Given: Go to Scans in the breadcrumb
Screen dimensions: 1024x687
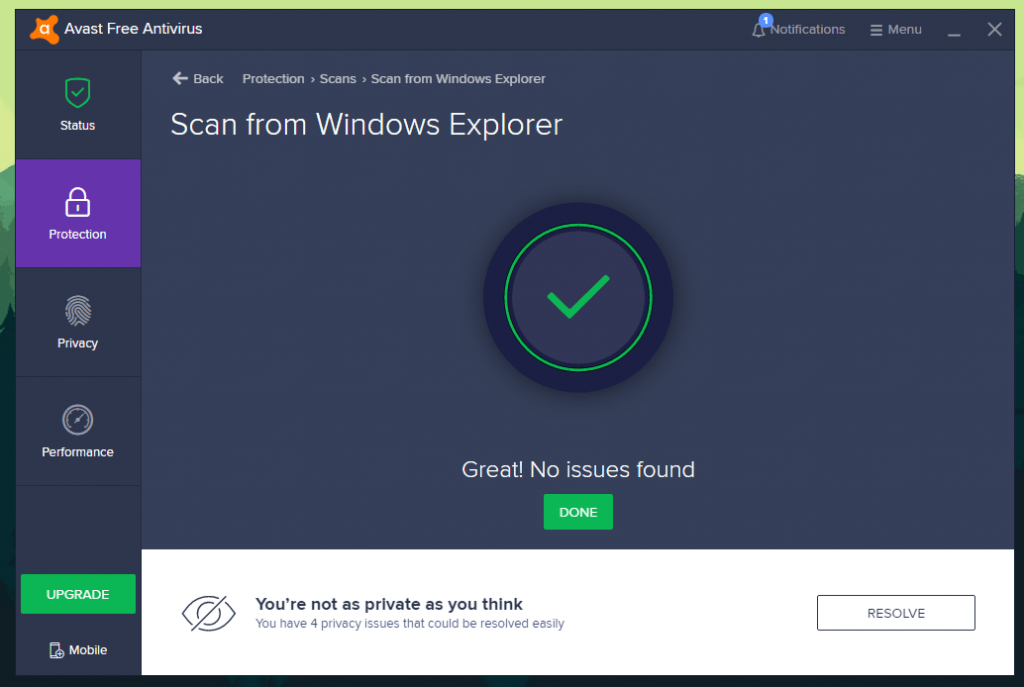Looking at the screenshot, I should (338, 79).
